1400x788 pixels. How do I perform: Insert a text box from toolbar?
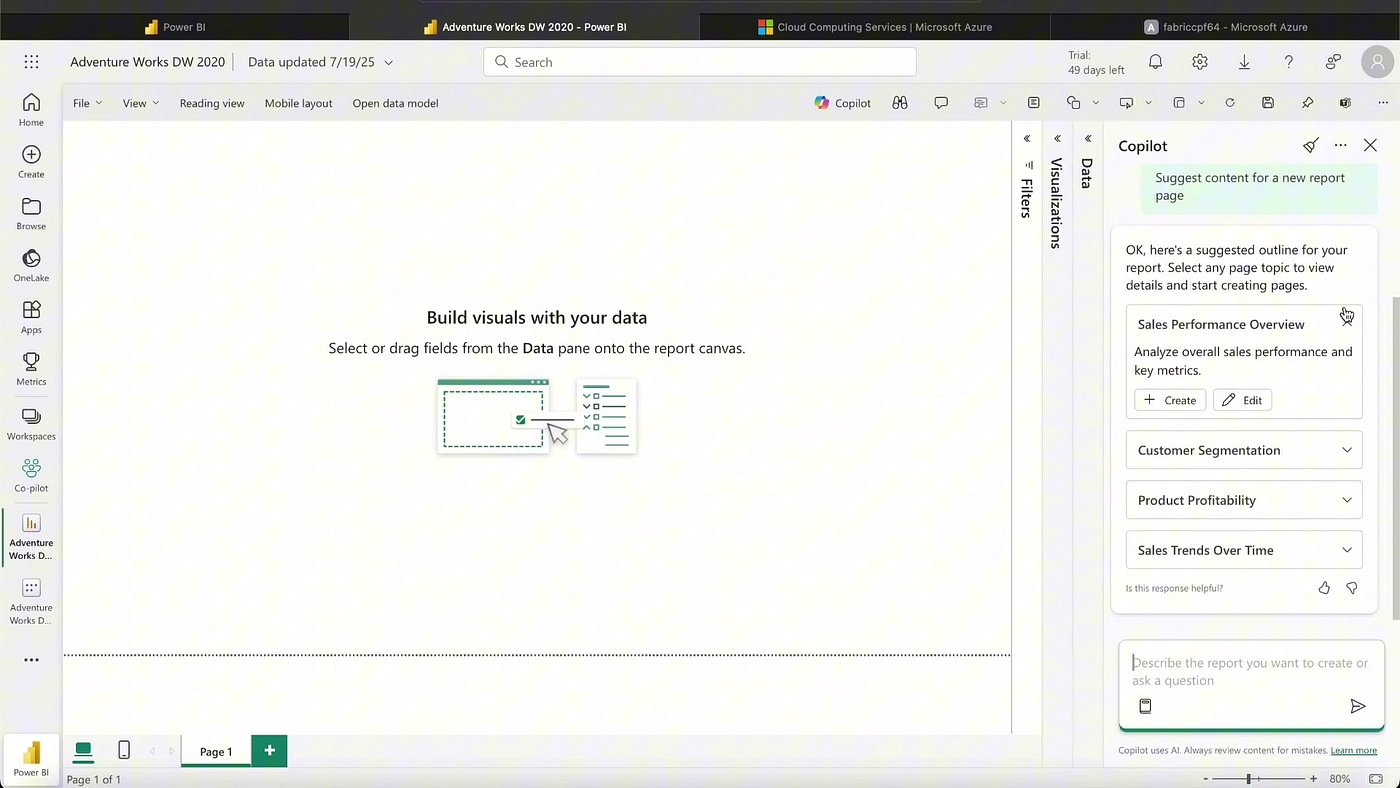pos(1033,103)
